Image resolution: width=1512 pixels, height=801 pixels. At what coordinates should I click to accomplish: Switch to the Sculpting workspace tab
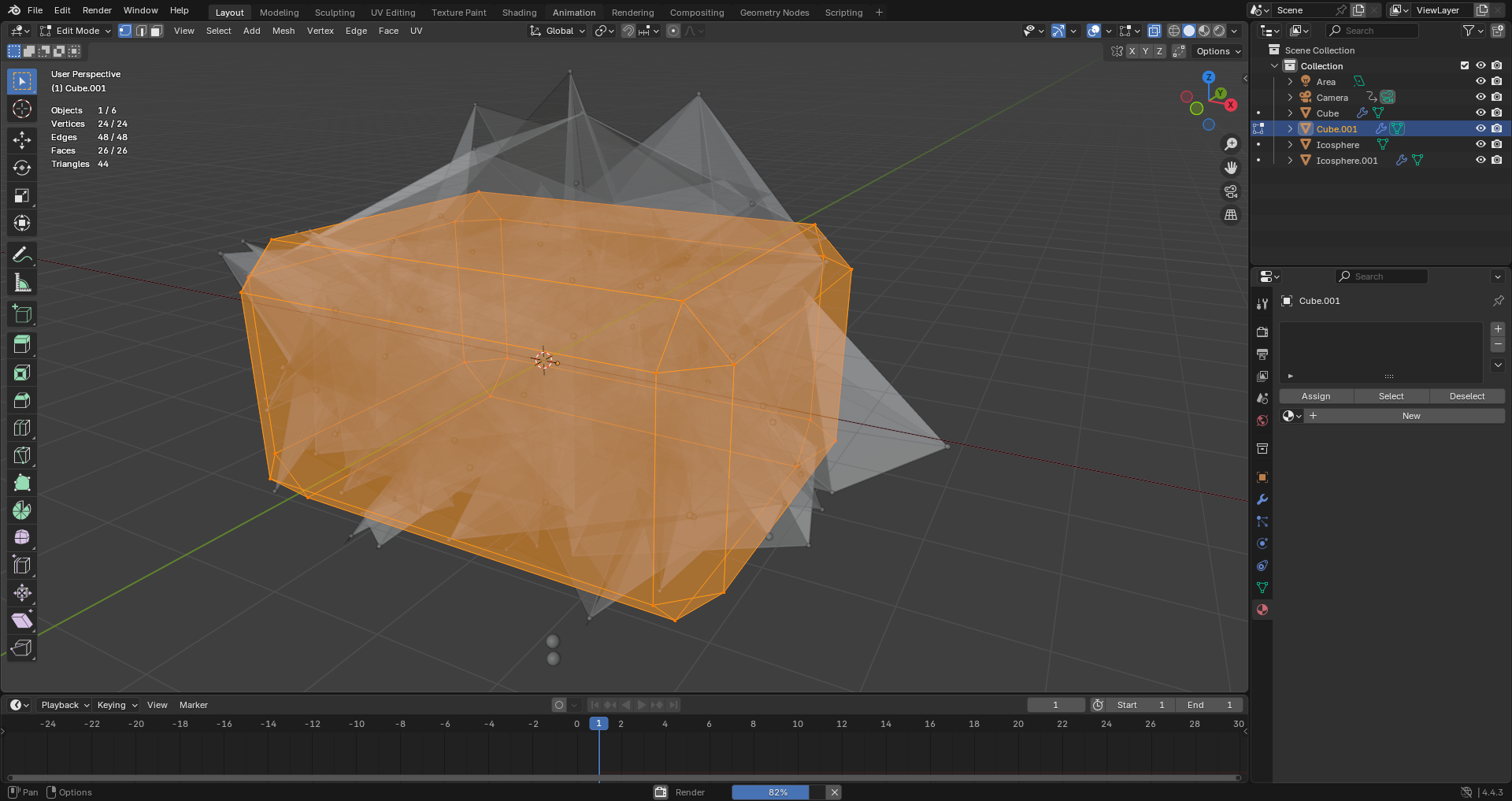tap(335, 13)
